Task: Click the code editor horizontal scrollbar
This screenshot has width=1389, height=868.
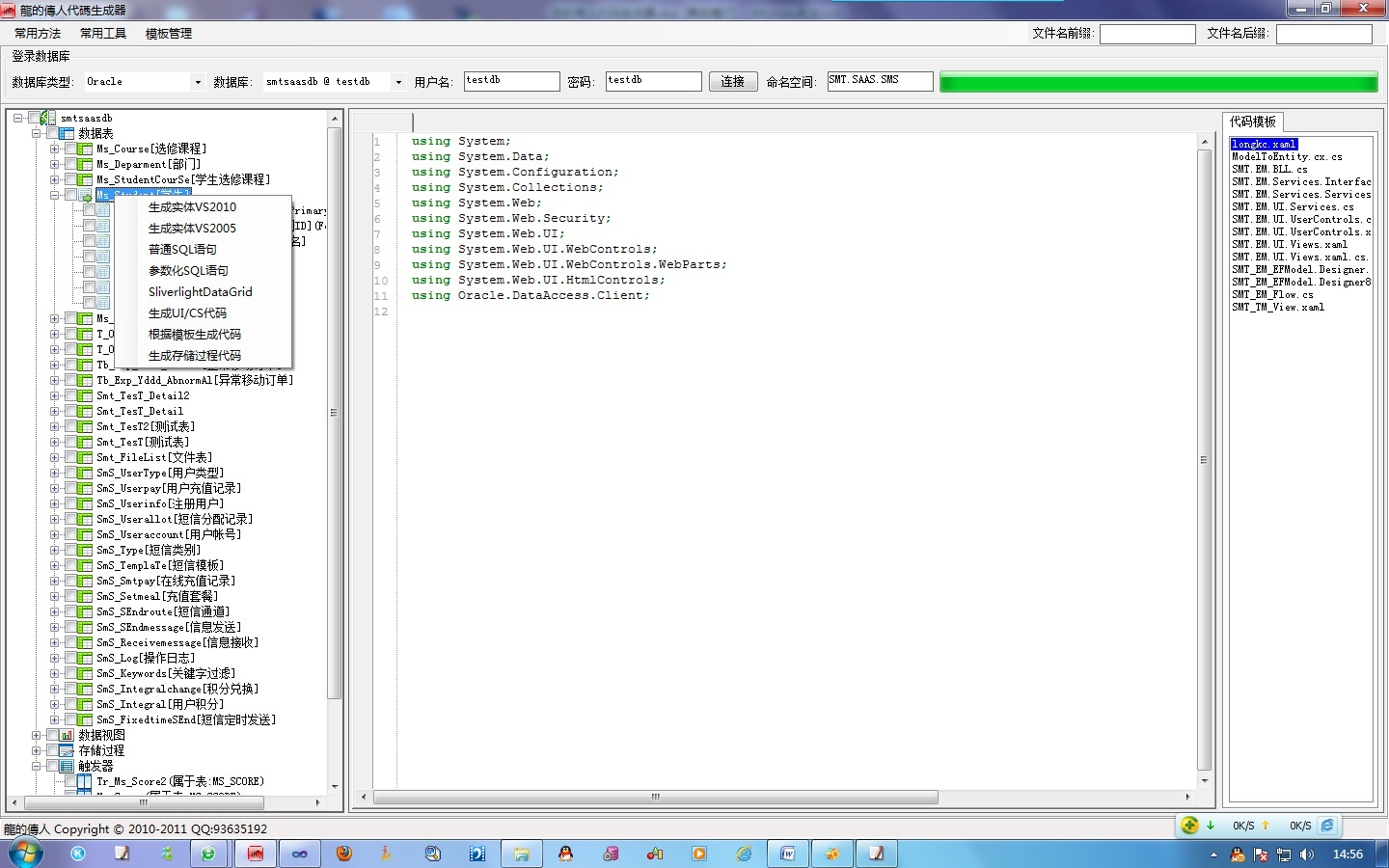Action: 656,798
